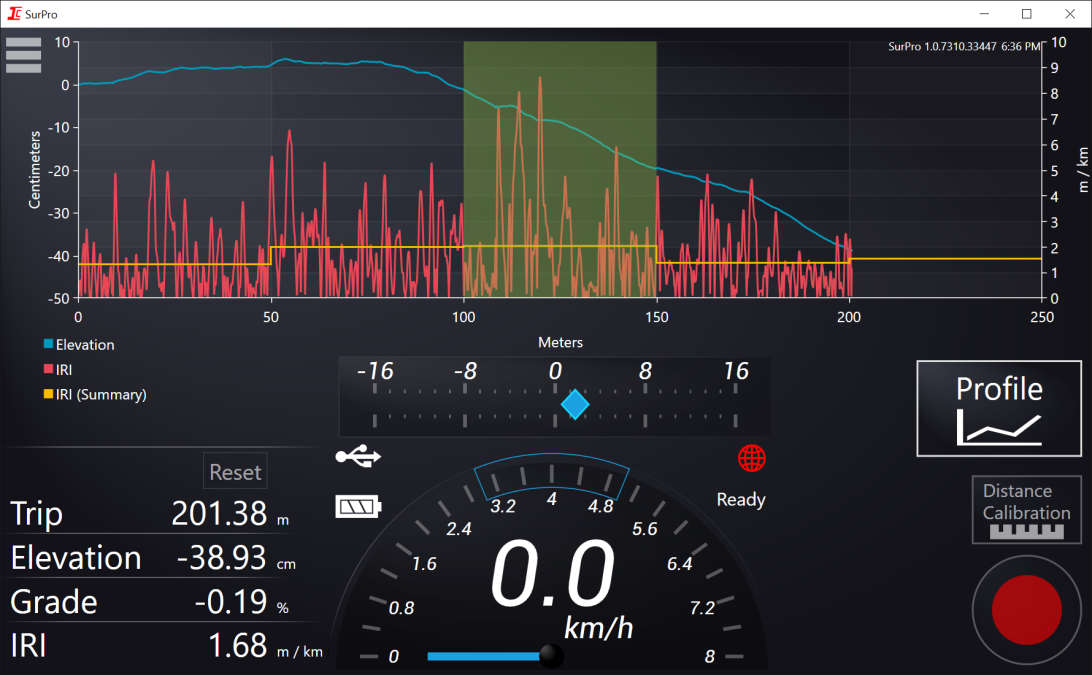Image resolution: width=1092 pixels, height=675 pixels.
Task: Click the green highlighted chart segment
Action: pos(559,170)
